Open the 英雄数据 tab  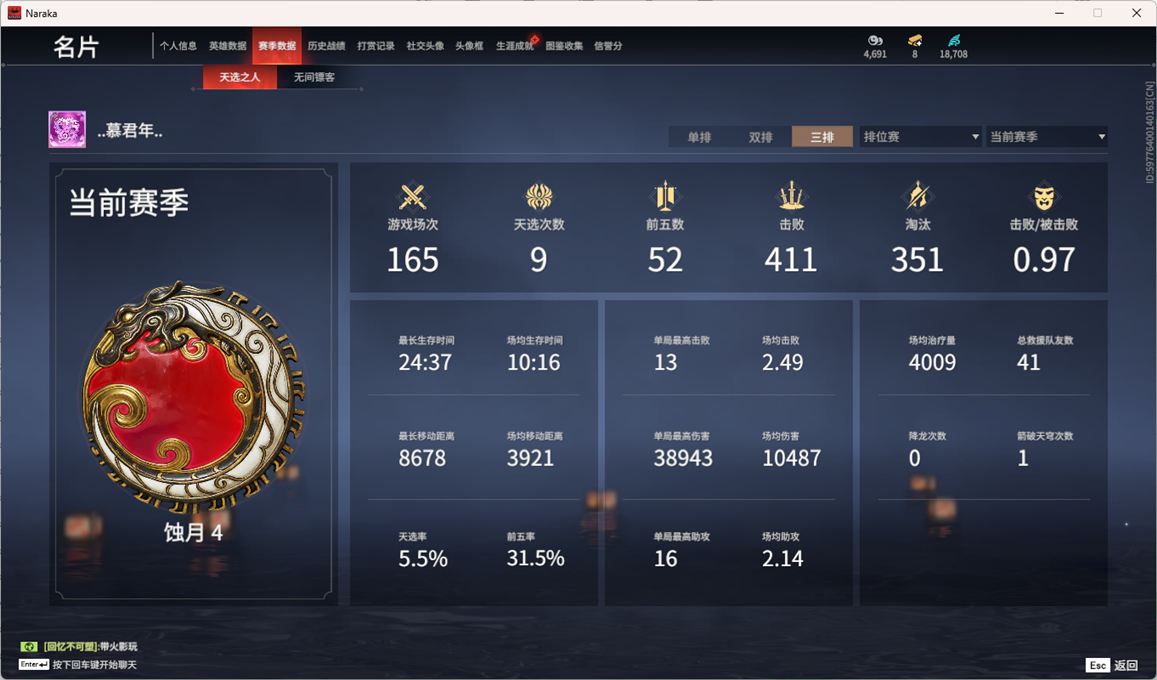coord(227,46)
